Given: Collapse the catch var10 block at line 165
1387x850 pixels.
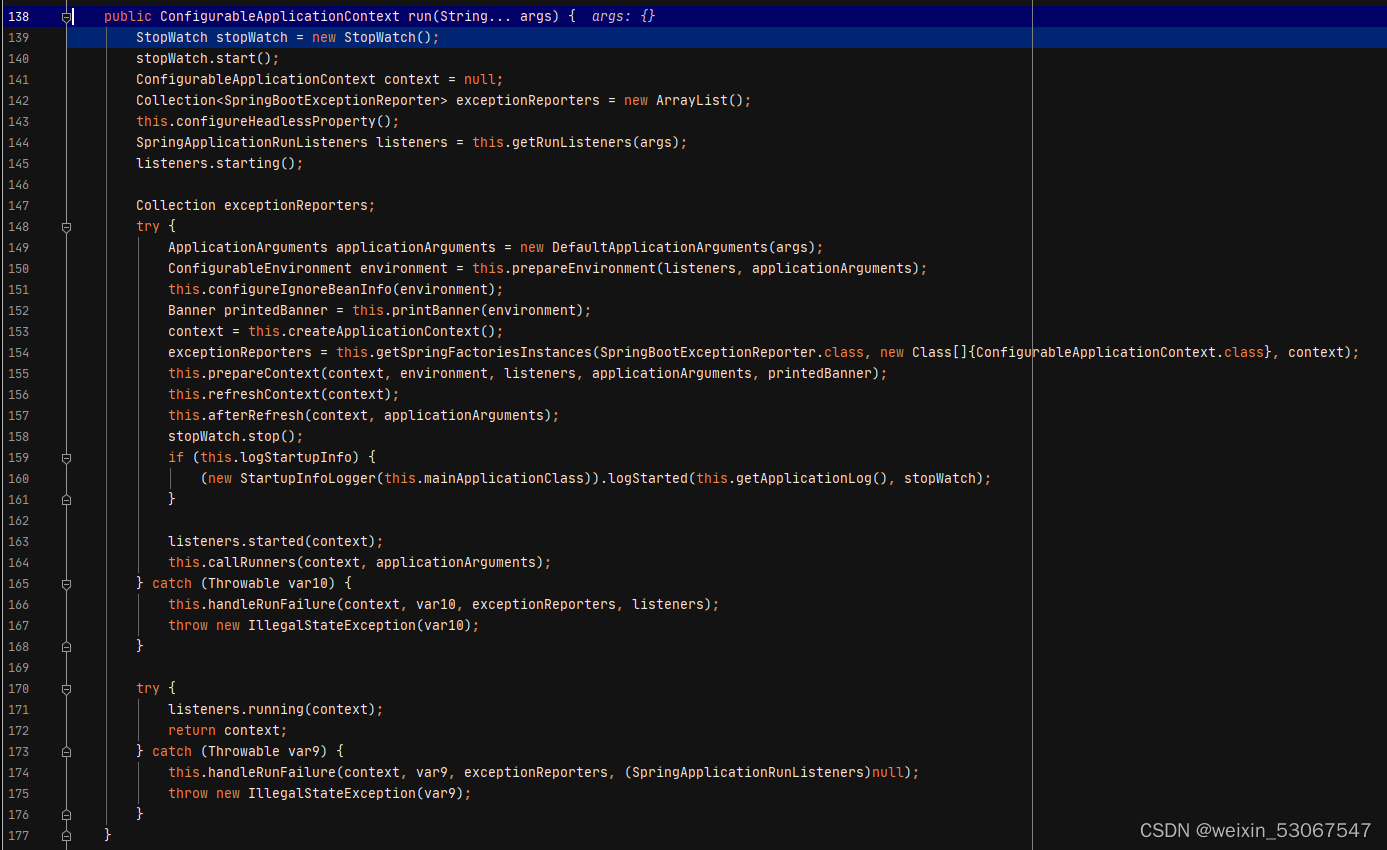Looking at the screenshot, I should (66, 584).
